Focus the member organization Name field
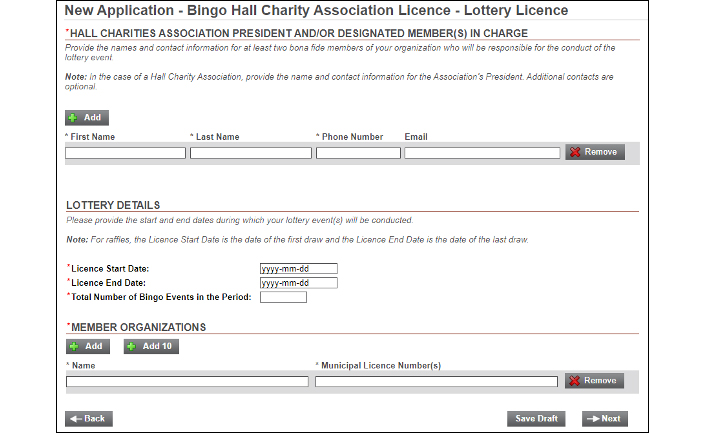Viewport: 706px width, 433px height. click(x=187, y=382)
